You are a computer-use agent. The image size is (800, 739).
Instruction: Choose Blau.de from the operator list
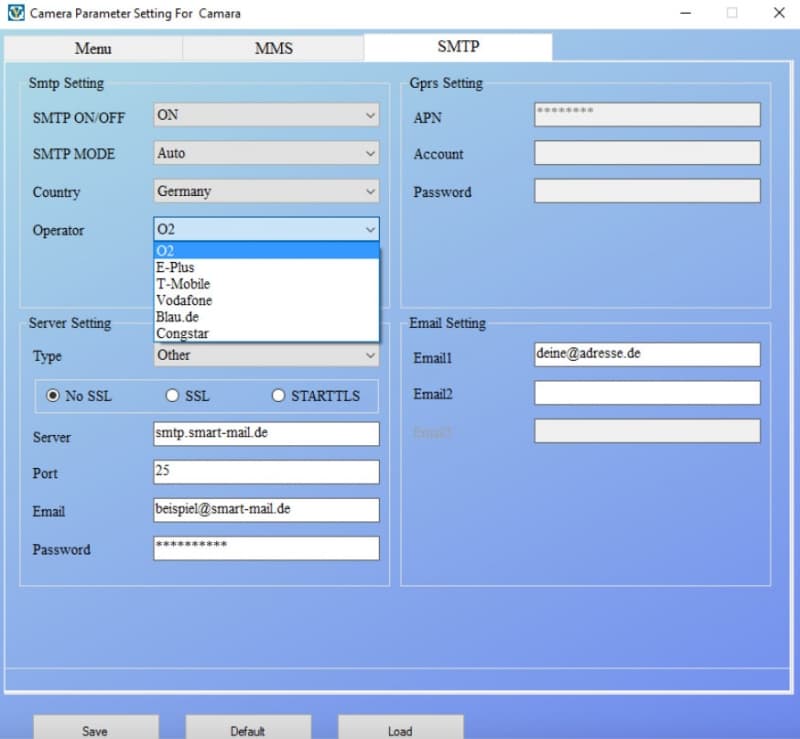[266, 317]
